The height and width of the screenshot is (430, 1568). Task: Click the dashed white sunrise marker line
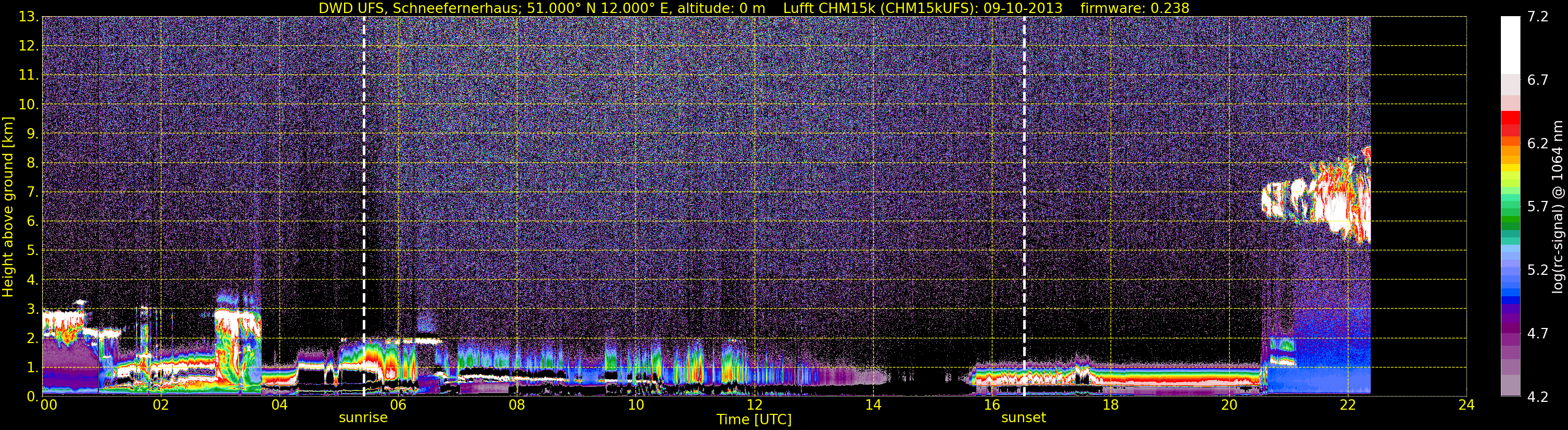tap(364, 206)
